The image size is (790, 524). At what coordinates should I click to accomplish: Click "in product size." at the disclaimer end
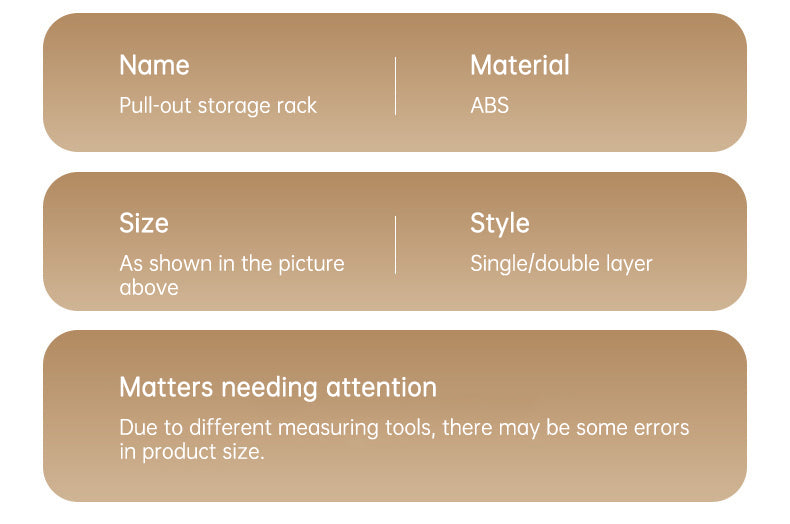pyautogui.click(x=192, y=452)
